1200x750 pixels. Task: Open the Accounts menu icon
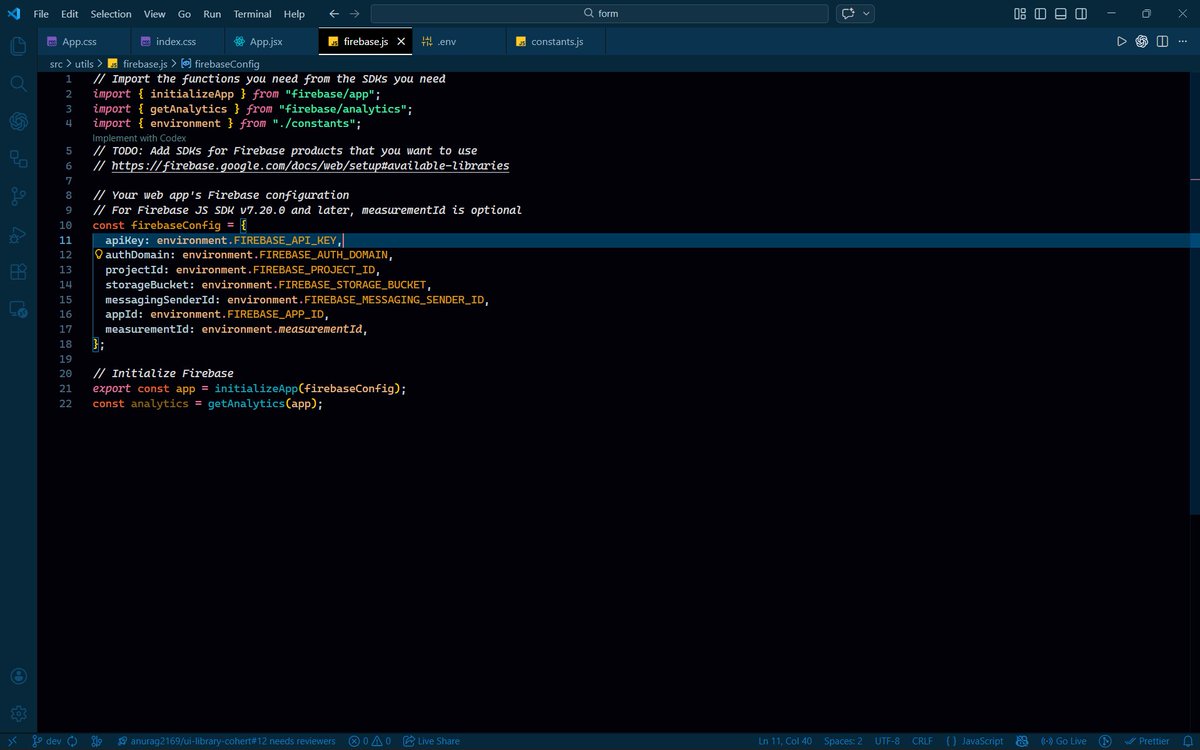point(18,676)
